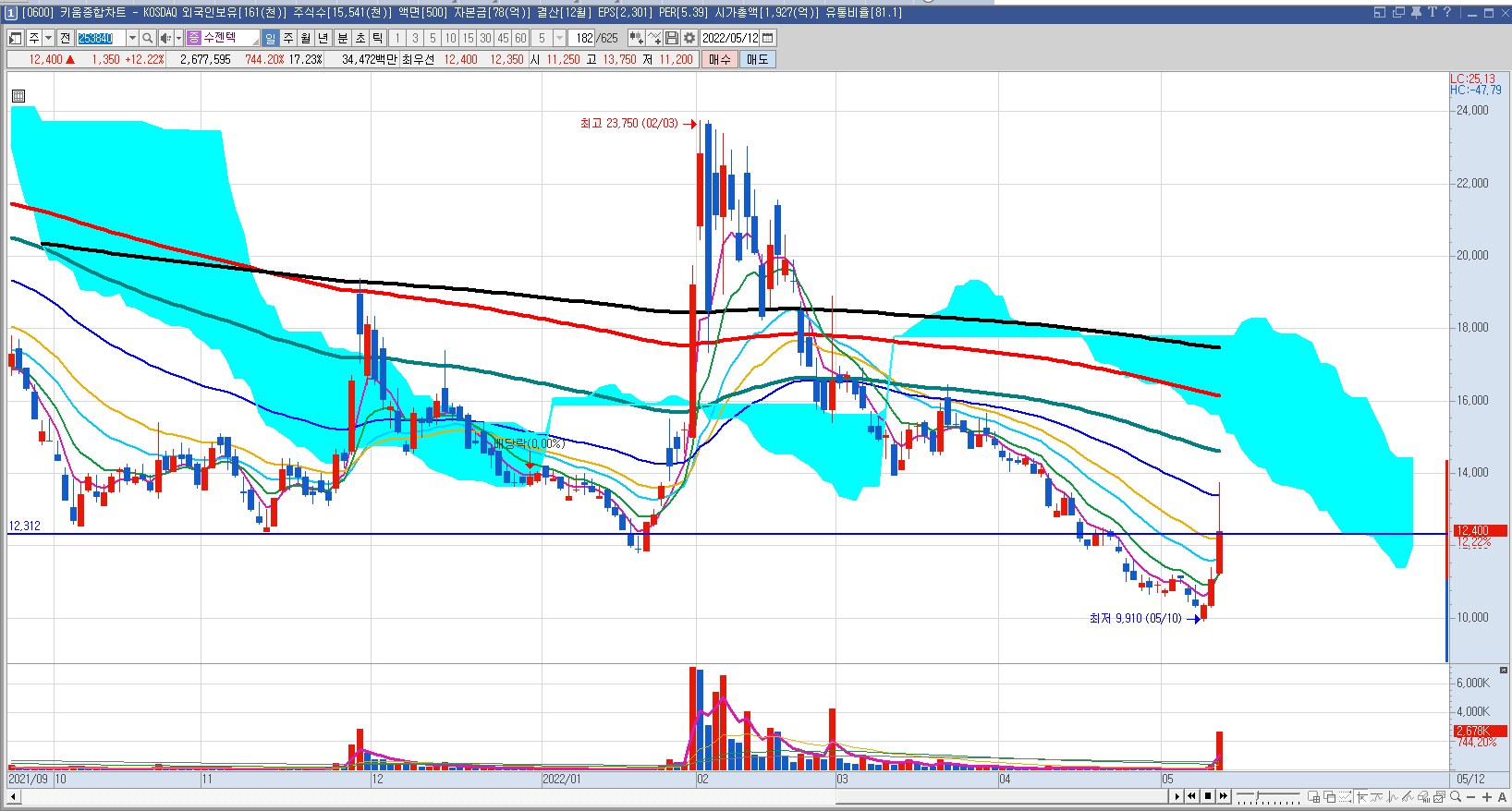Click the overlapping windows icon at bottom
Viewport: 1512px width, 811px height.
click(x=1329, y=796)
